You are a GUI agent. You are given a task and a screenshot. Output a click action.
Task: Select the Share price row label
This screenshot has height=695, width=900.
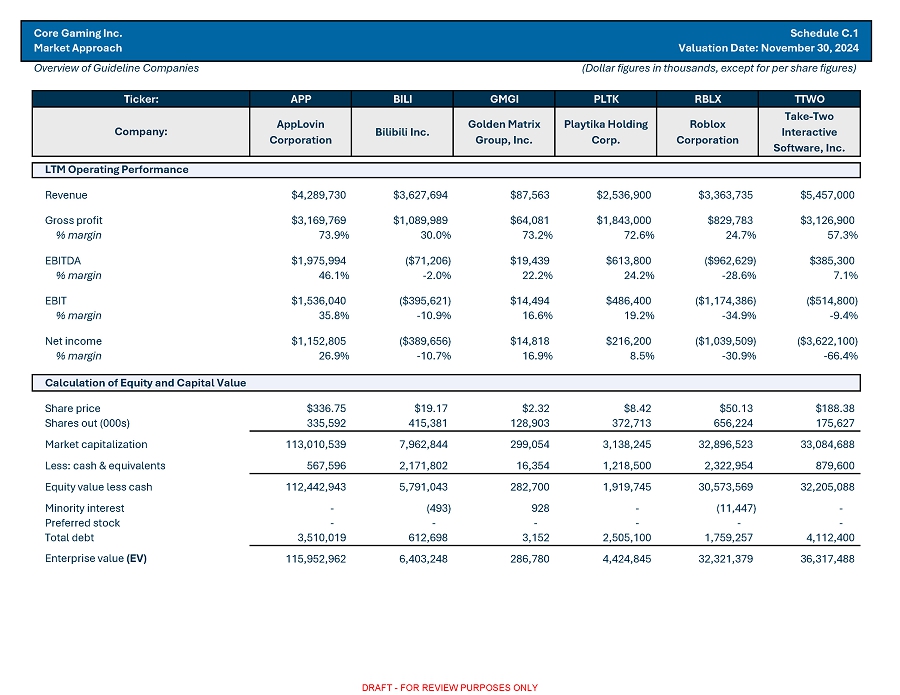[x=72, y=408]
